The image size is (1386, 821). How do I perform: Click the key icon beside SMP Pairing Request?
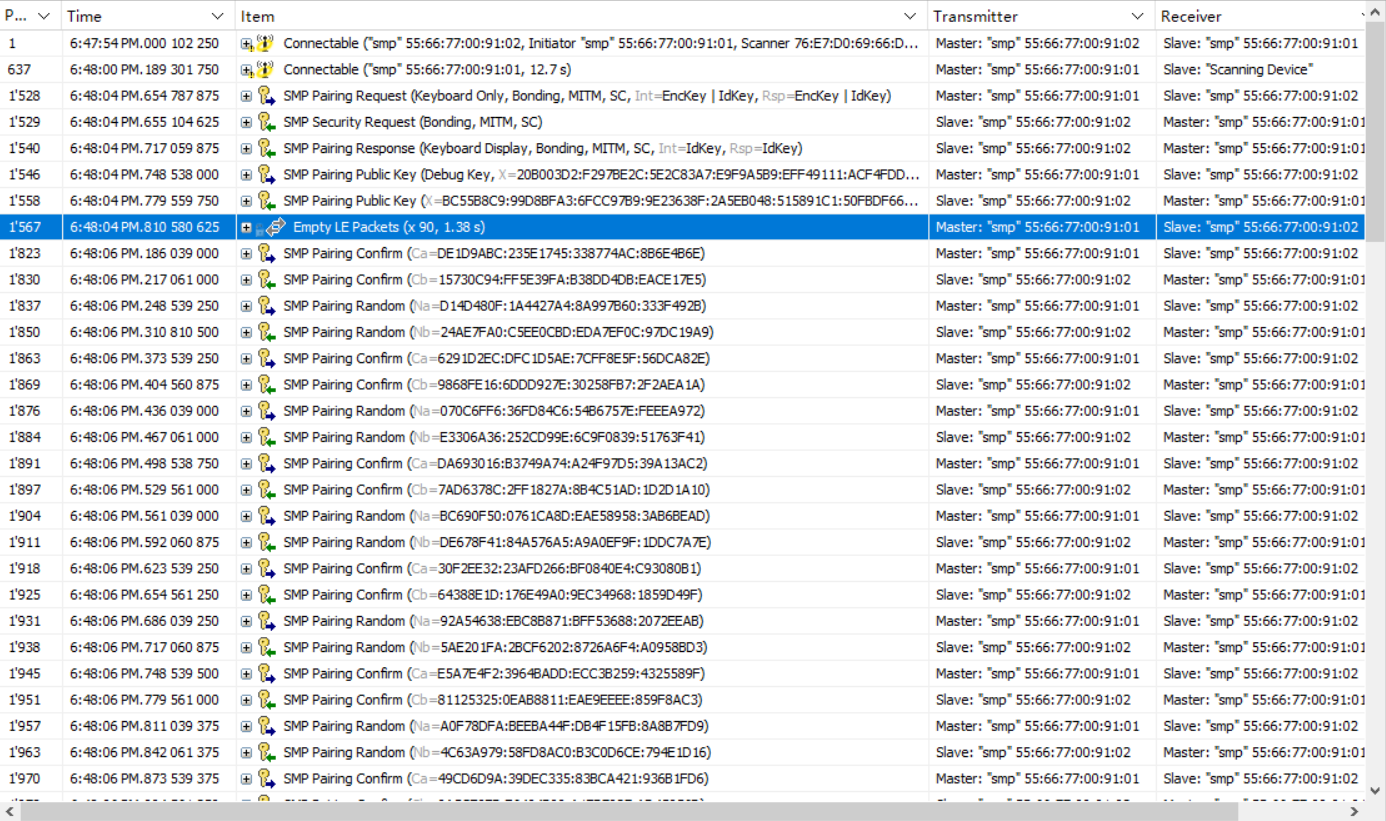[264, 95]
